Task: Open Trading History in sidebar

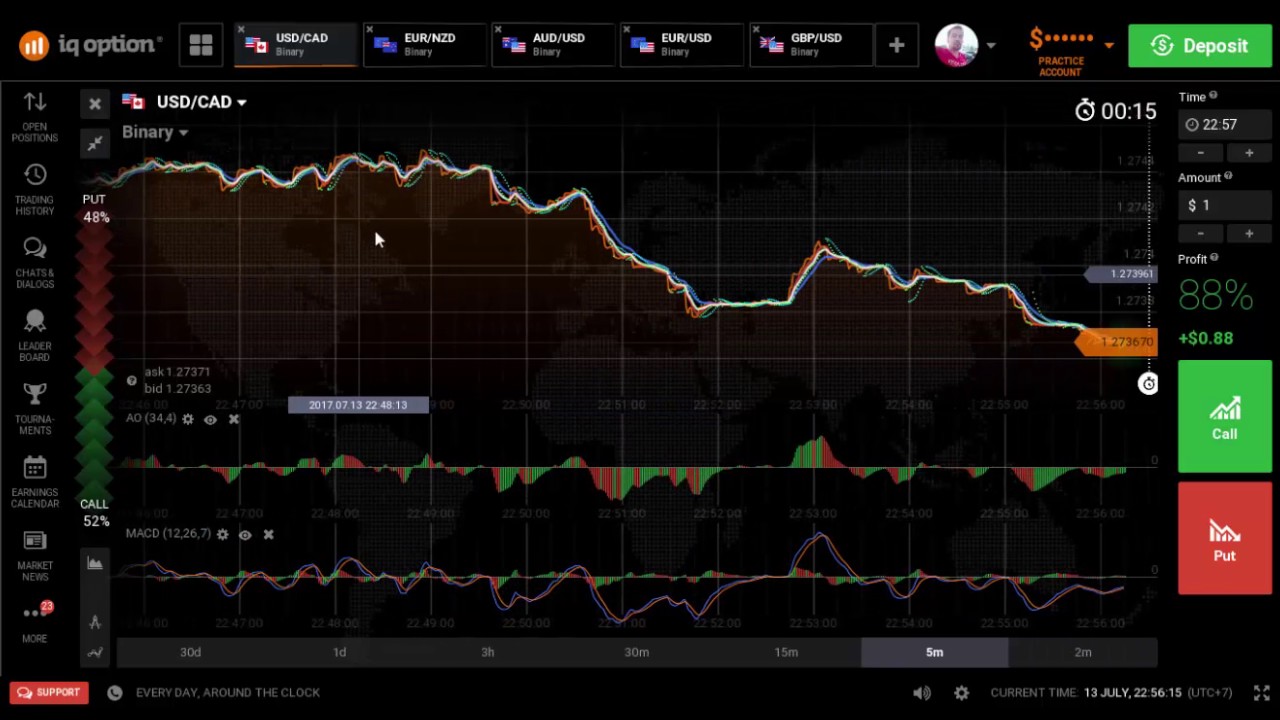Action: coord(35,190)
